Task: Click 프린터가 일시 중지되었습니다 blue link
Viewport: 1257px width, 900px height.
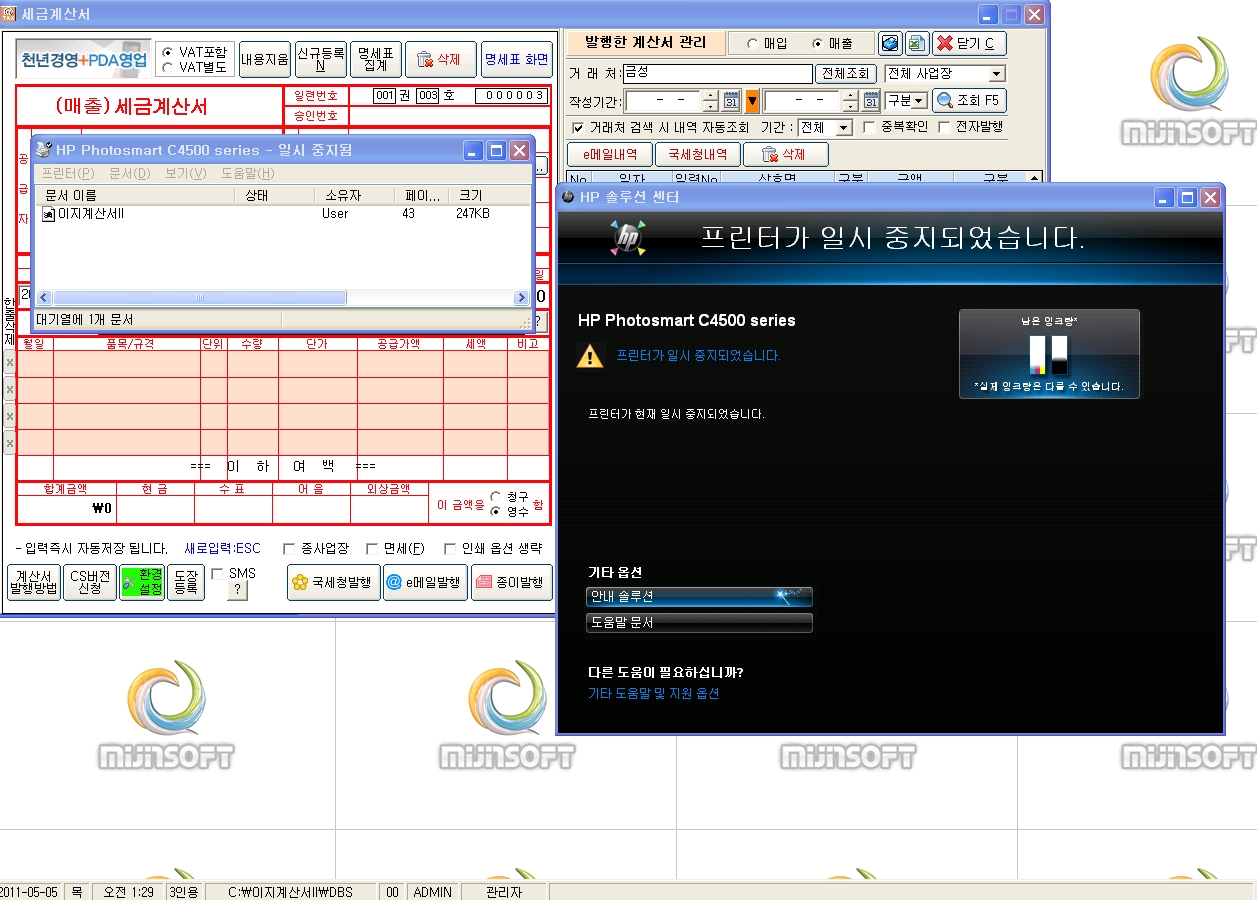Action: (x=698, y=355)
